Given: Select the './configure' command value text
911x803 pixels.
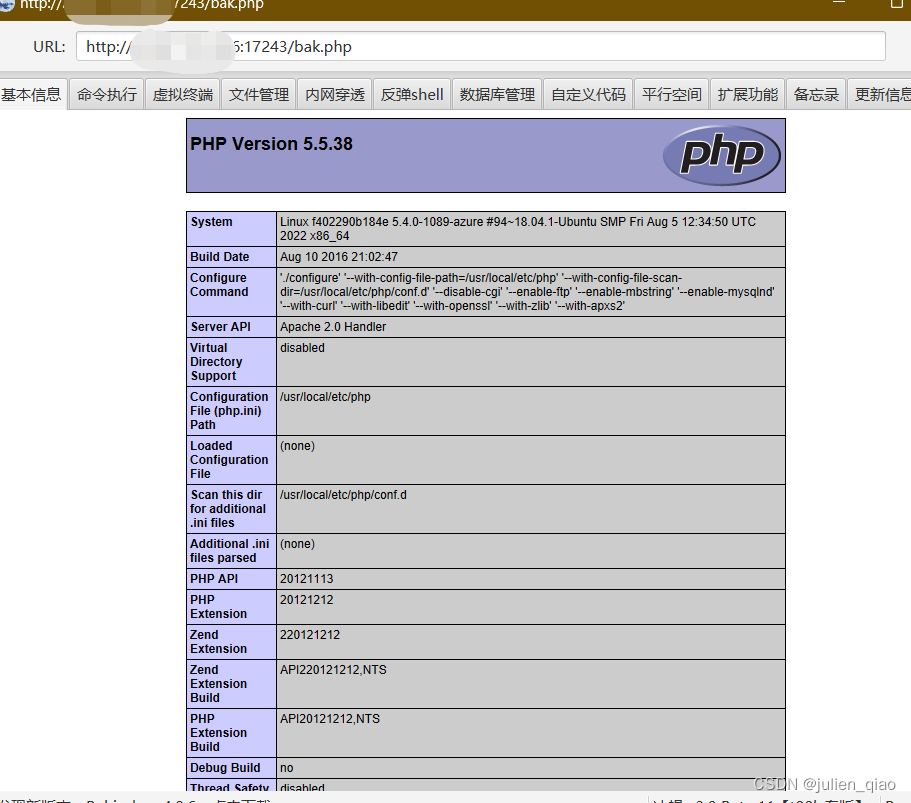Looking at the screenshot, I should [x=527, y=292].
